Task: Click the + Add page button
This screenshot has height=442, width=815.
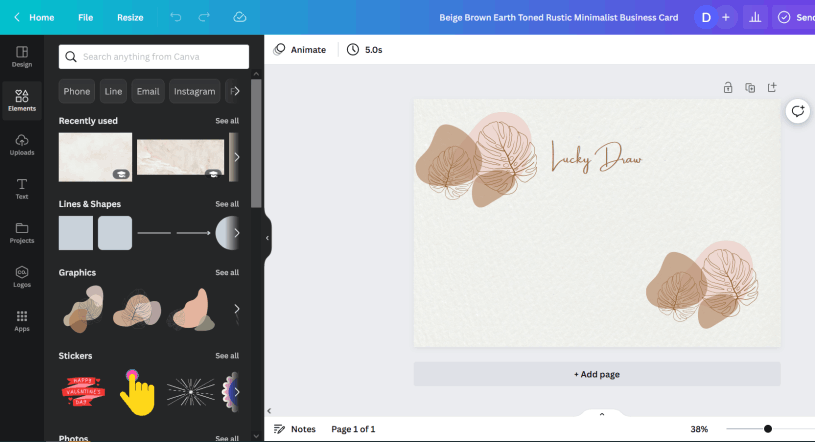Action: click(597, 374)
